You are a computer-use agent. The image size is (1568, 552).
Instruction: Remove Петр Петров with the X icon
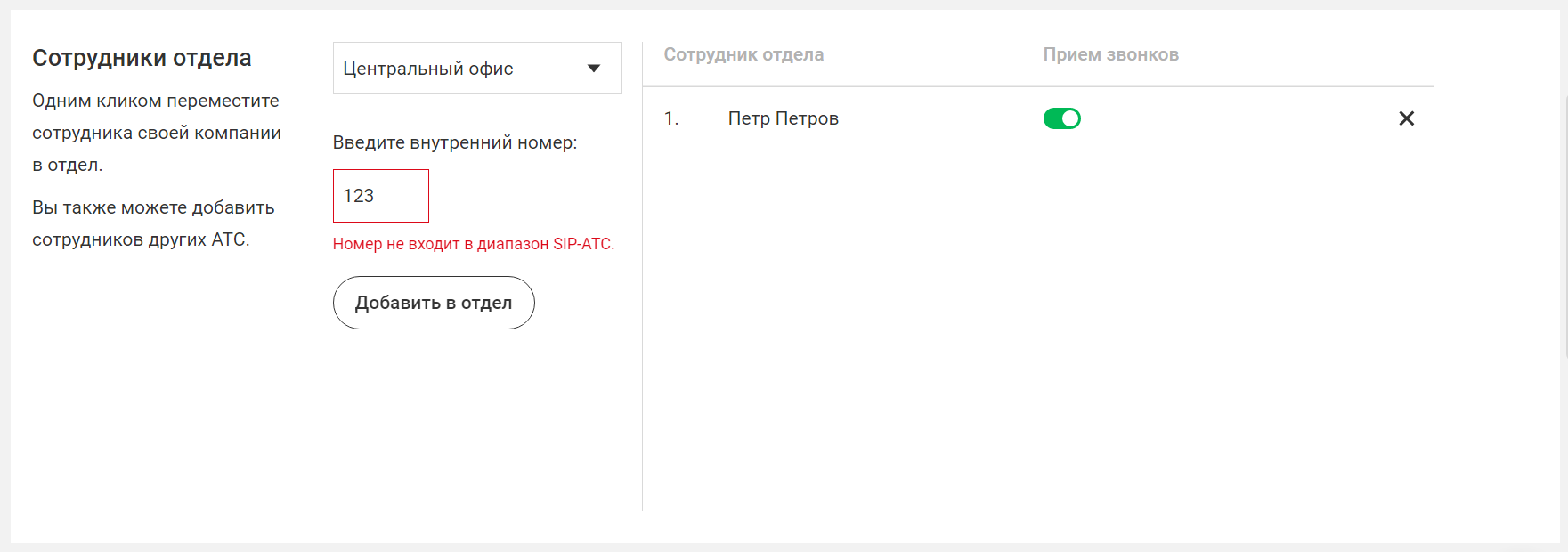pyautogui.click(x=1406, y=118)
